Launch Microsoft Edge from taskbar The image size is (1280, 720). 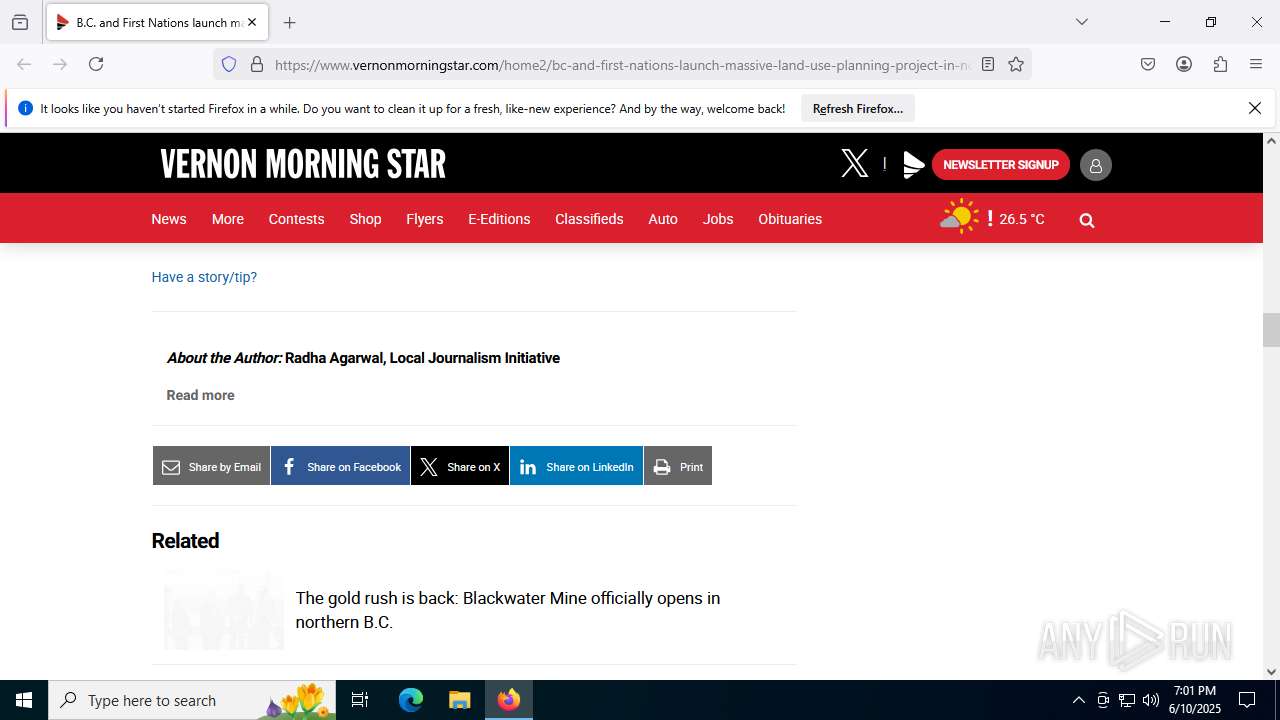pyautogui.click(x=411, y=700)
